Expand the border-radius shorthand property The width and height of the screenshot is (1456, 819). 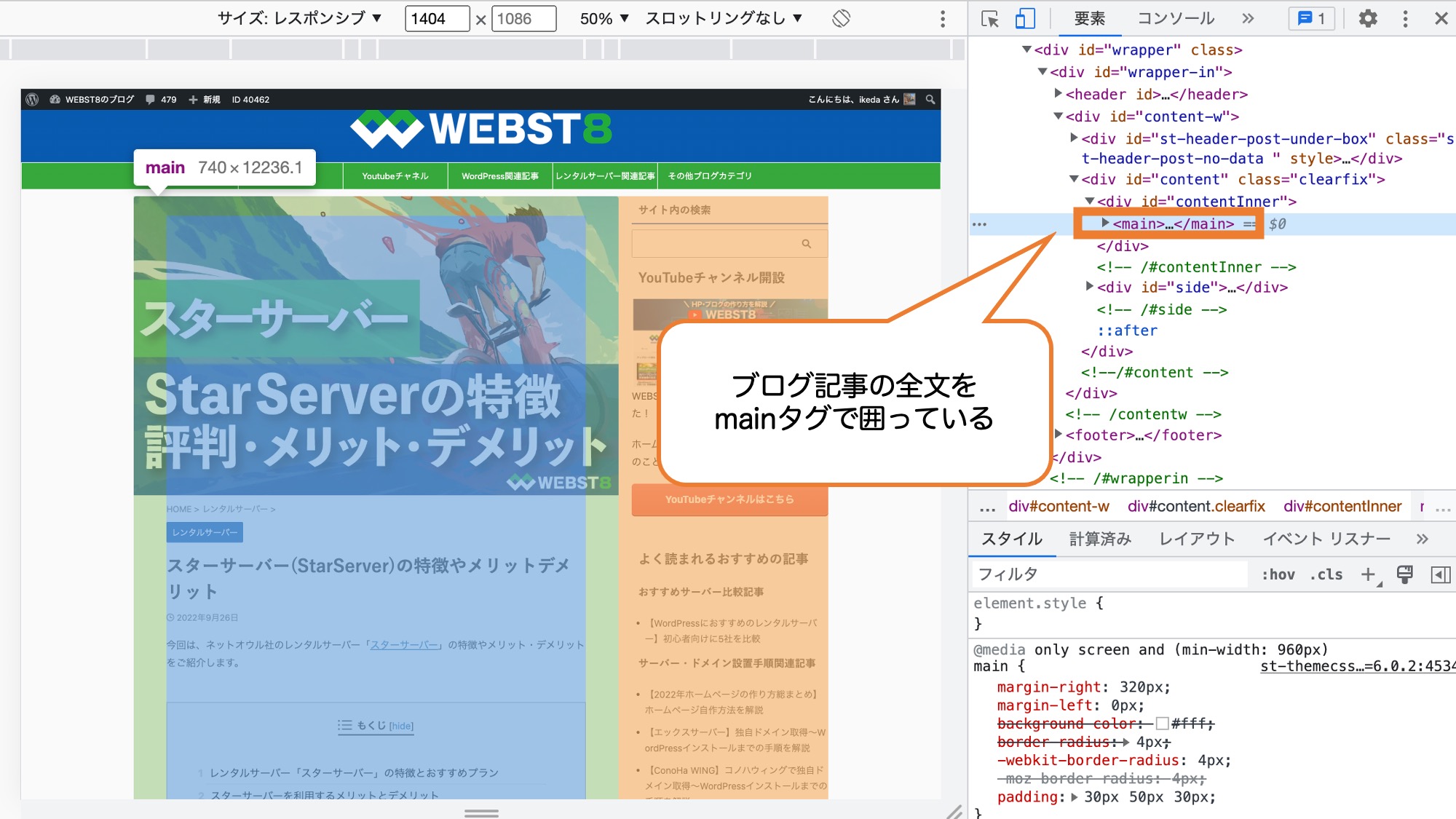(x=1126, y=743)
